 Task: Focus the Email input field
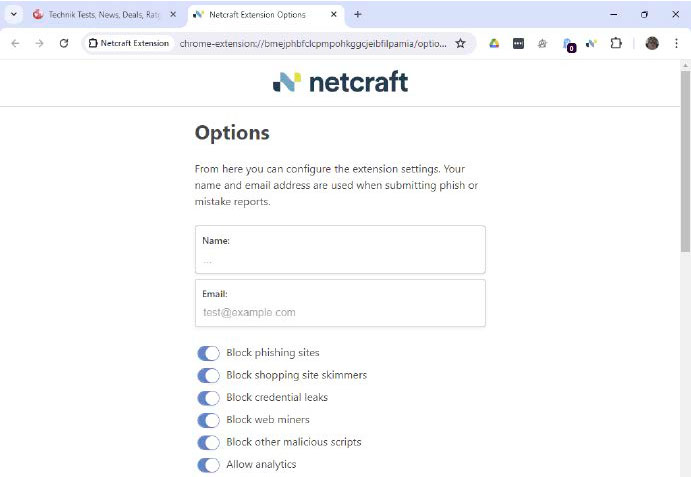point(340,312)
